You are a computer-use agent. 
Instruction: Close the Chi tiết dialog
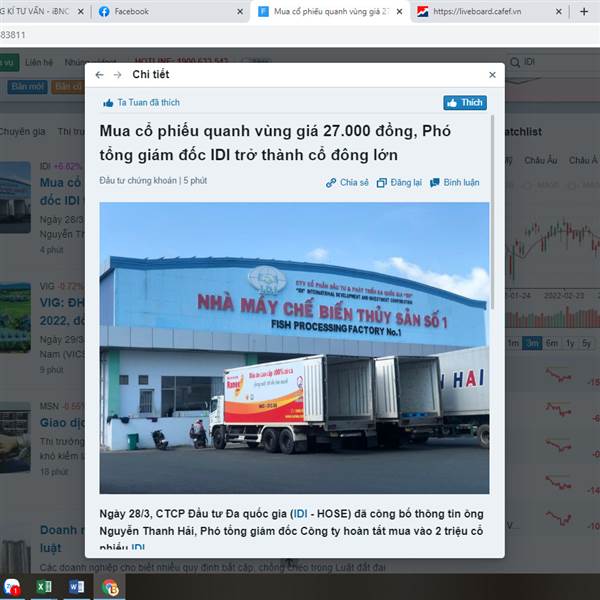pyautogui.click(x=492, y=75)
